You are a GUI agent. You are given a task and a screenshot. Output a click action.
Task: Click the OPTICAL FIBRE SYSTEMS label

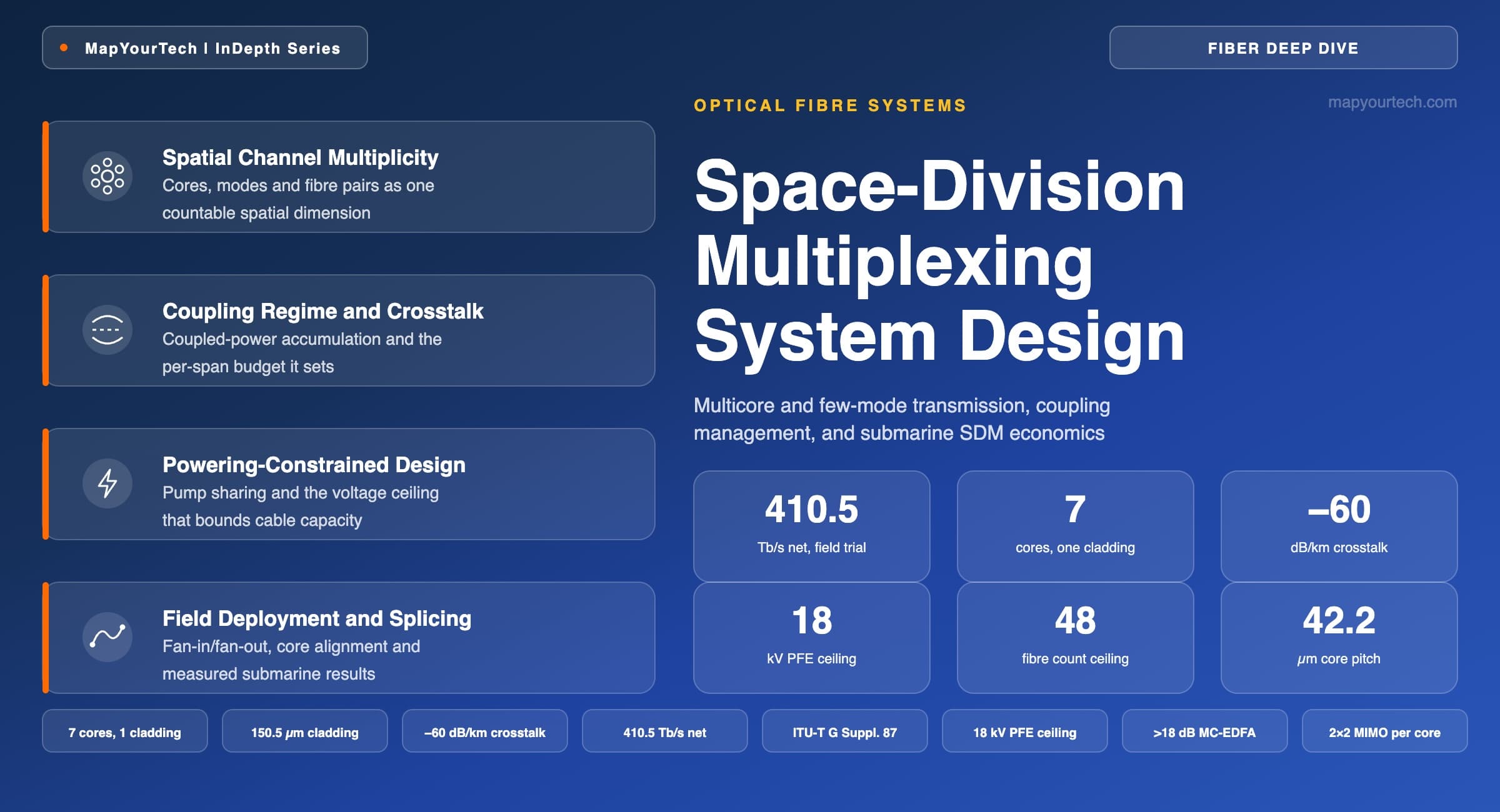coord(830,106)
